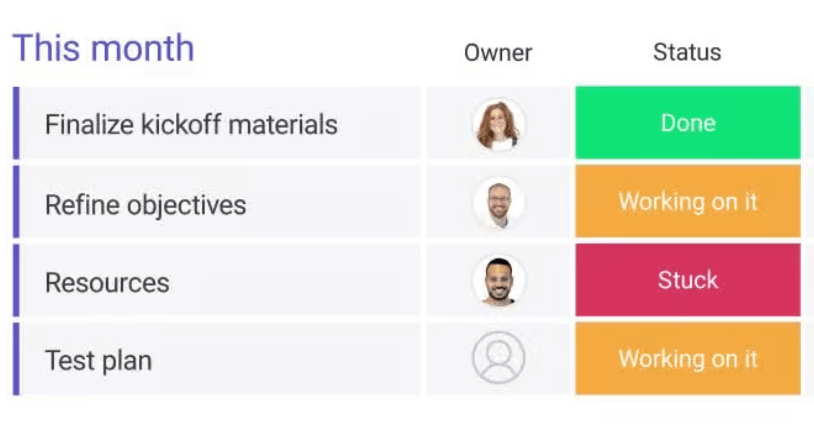Image resolution: width=814 pixels, height=440 pixels.
Task: Click purple bar beside Refine objectives
Action: pyautogui.click(x=16, y=203)
